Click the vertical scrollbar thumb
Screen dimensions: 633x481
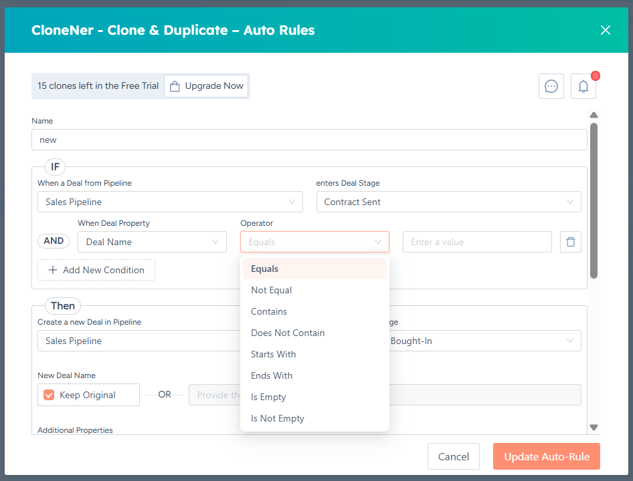[593, 201]
